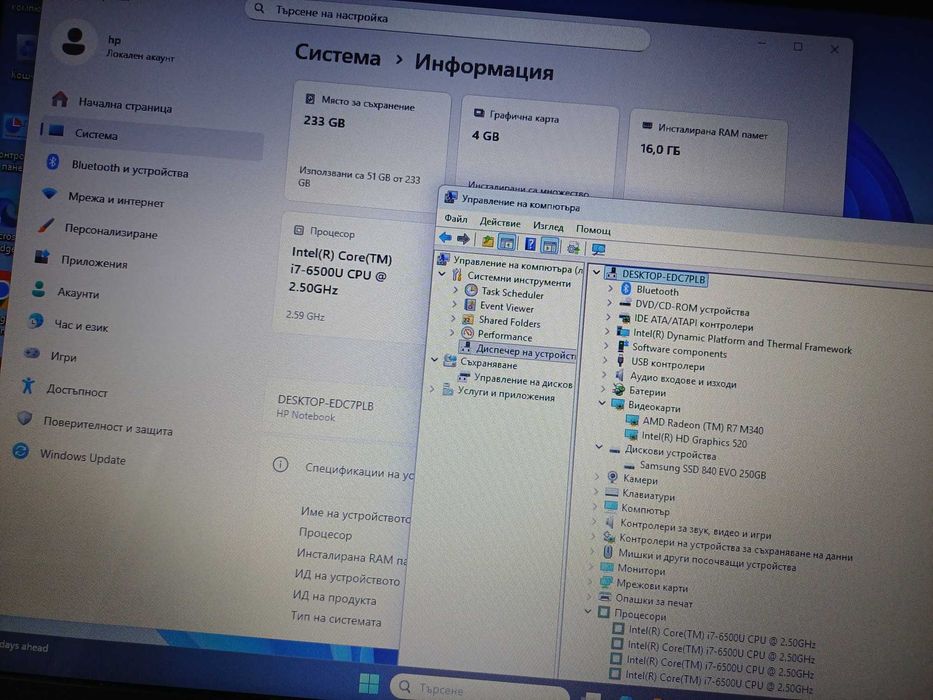The height and width of the screenshot is (700, 933).
Task: Collapse the Дискови устройства category
Action: tap(599, 447)
